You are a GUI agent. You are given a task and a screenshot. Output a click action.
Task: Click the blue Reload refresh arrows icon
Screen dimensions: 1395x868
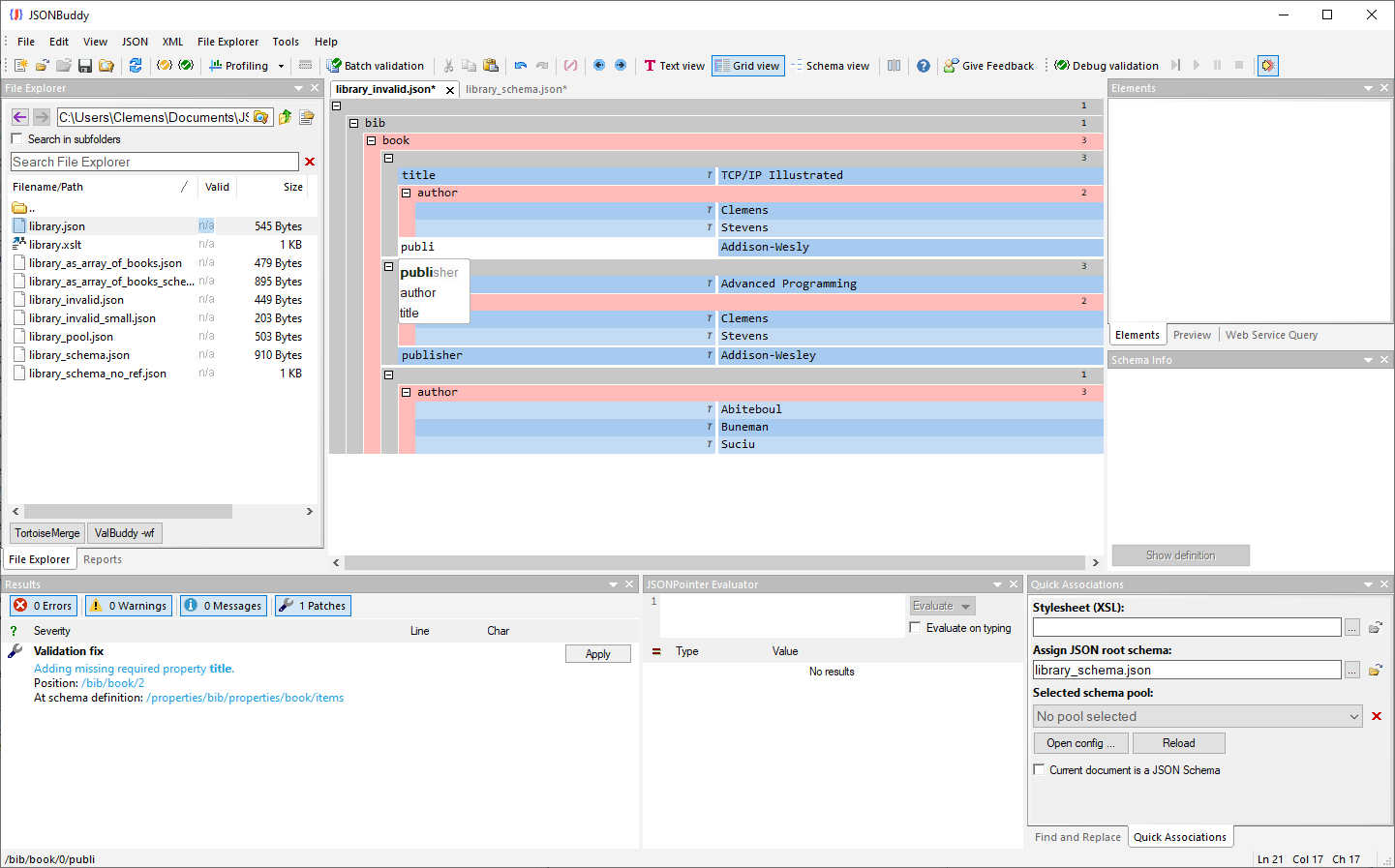tap(136, 66)
